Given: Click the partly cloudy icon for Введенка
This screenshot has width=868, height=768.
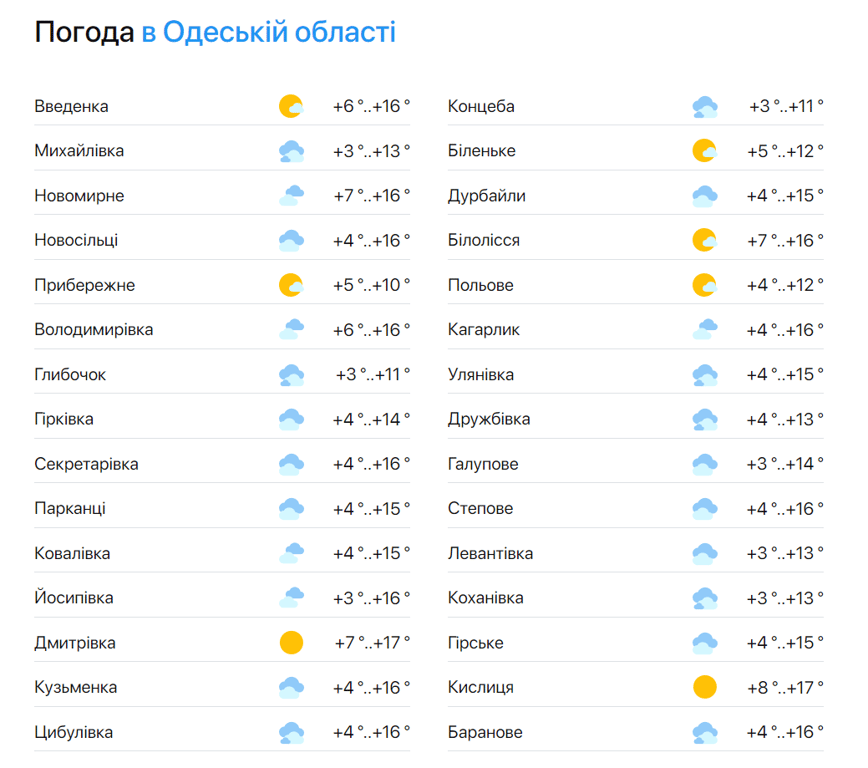Looking at the screenshot, I should coord(291,106).
